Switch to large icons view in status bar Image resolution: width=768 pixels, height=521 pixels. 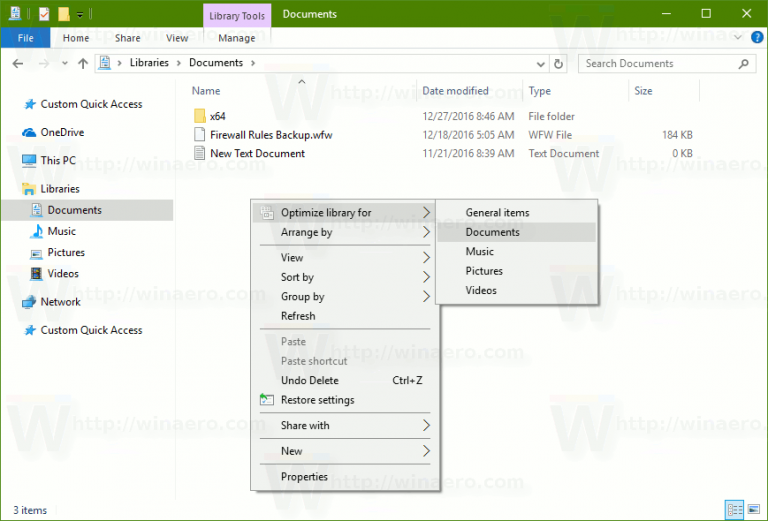[x=753, y=510]
